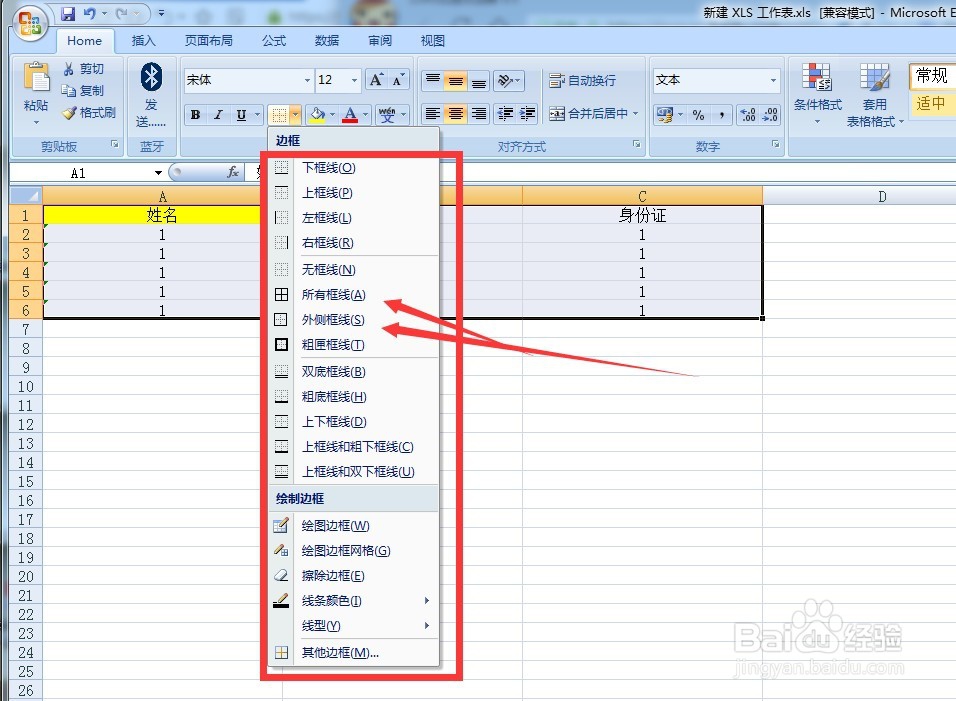Click the Office button logo

(30, 24)
